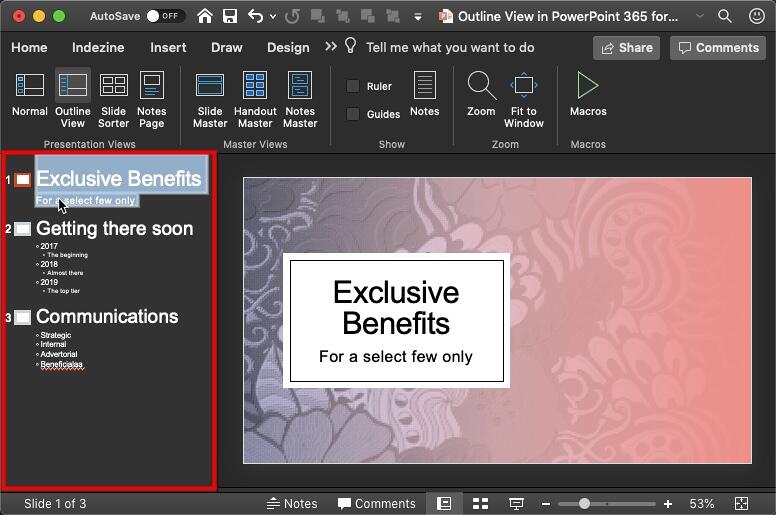Click the Undo arrow icon
Image resolution: width=776 pixels, height=515 pixels.
pos(255,16)
